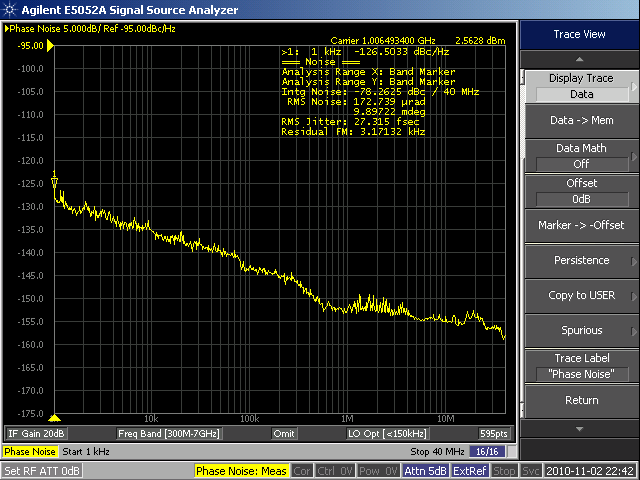Click the Stop status indicator
Screen dimensions: 640x480
504,471
